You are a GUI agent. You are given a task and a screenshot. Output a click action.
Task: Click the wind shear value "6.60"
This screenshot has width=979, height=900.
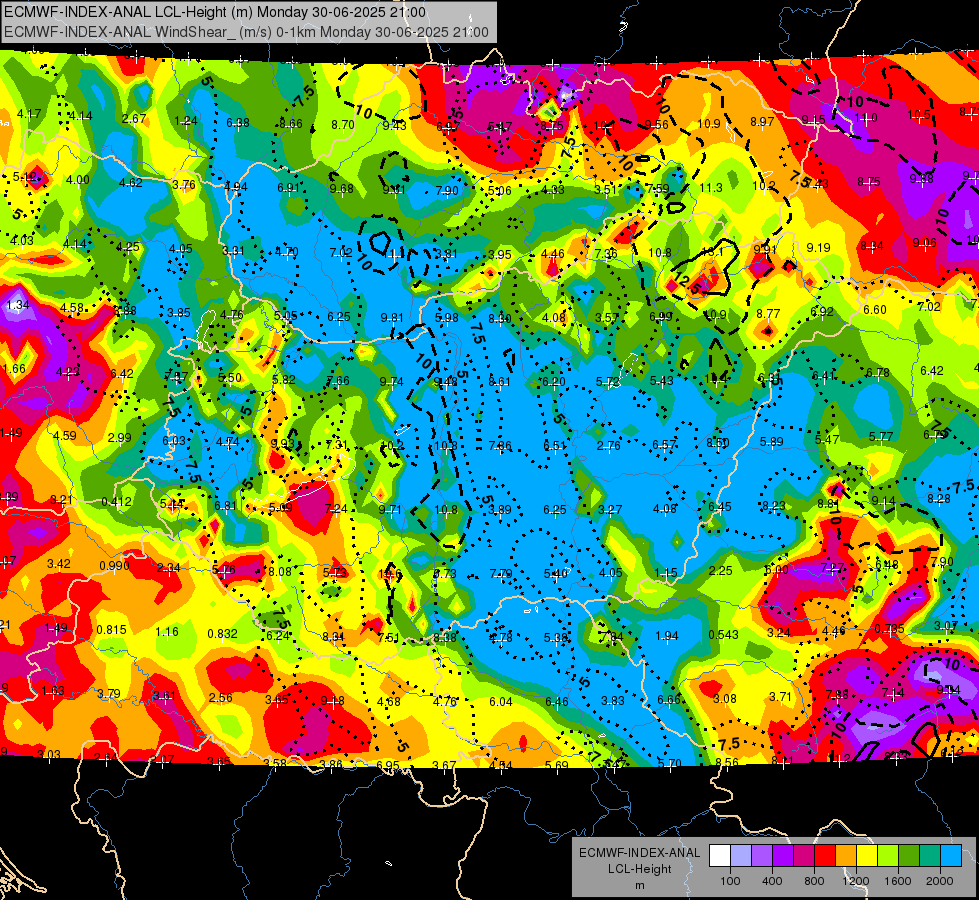pos(875,309)
